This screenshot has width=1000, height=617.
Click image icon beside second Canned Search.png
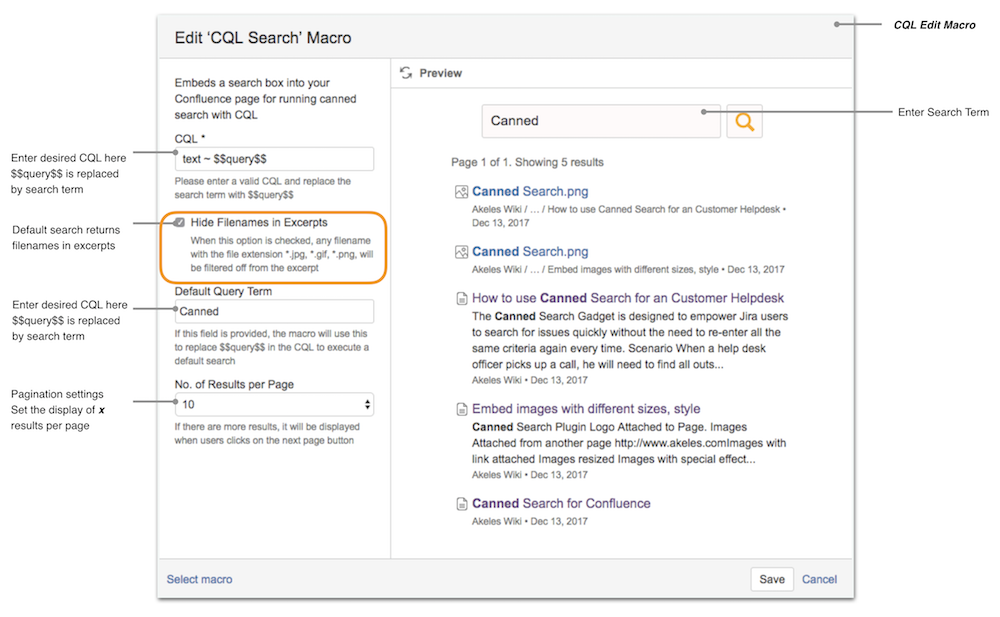[461, 252]
